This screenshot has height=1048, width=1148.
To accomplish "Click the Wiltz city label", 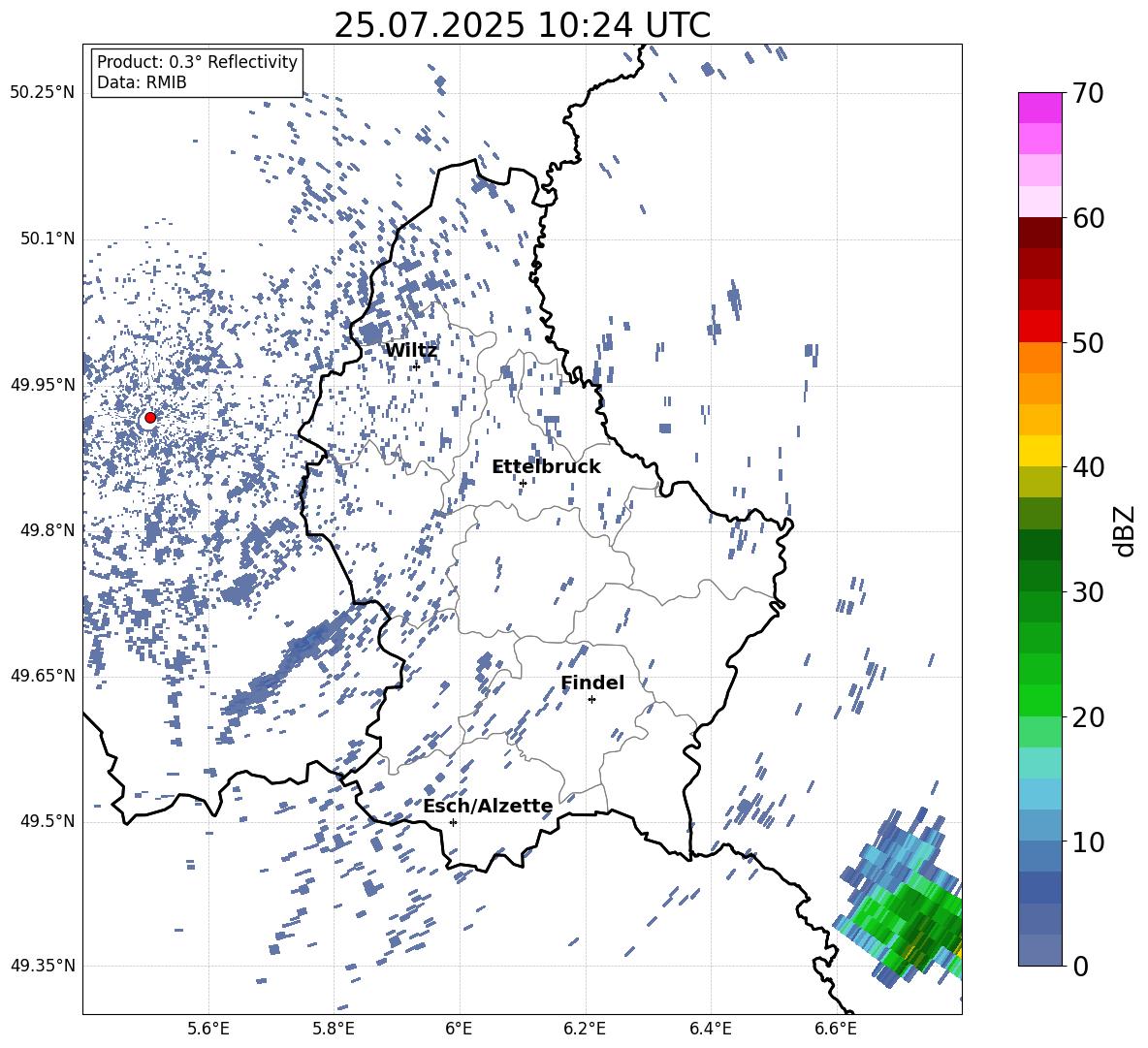I will click(411, 351).
